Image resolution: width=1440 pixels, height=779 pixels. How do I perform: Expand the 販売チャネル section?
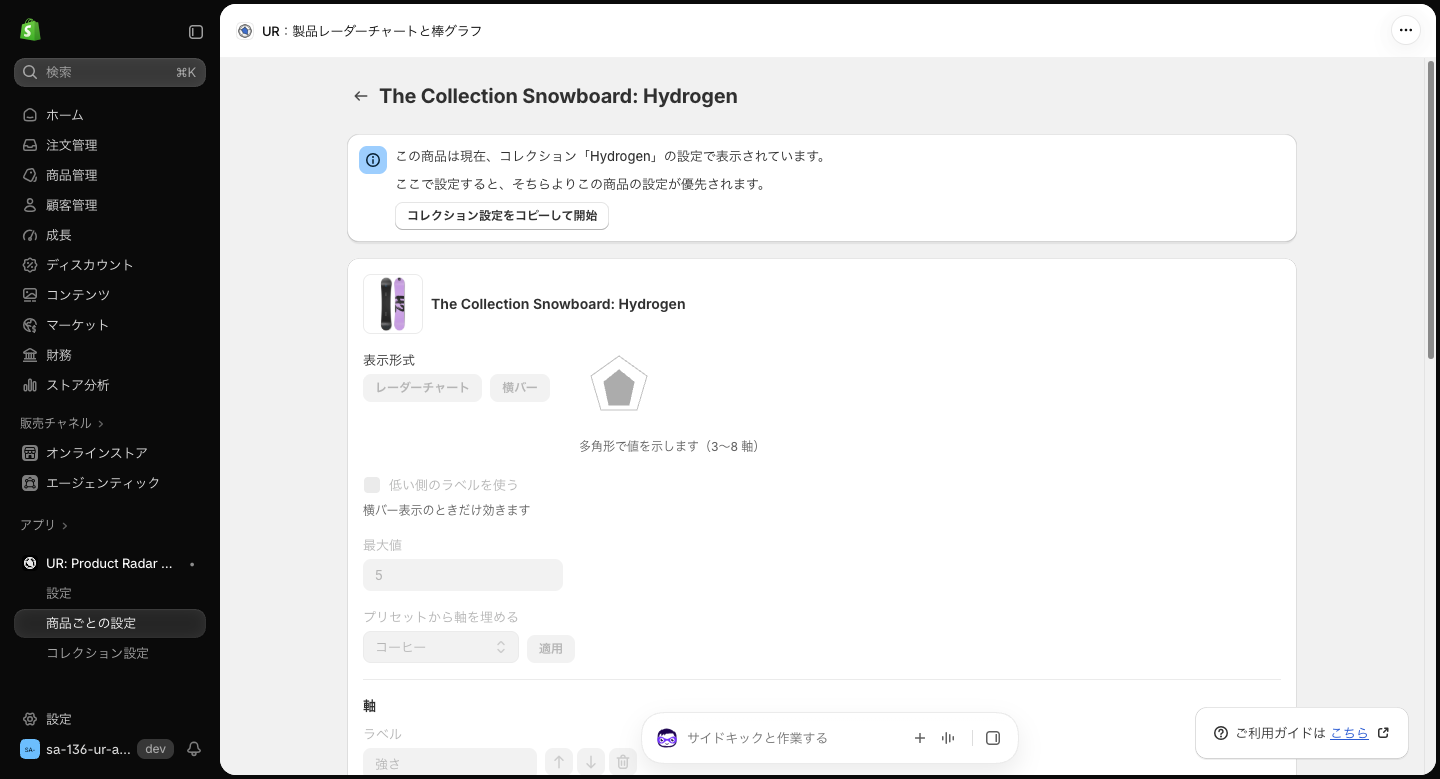(x=62, y=423)
